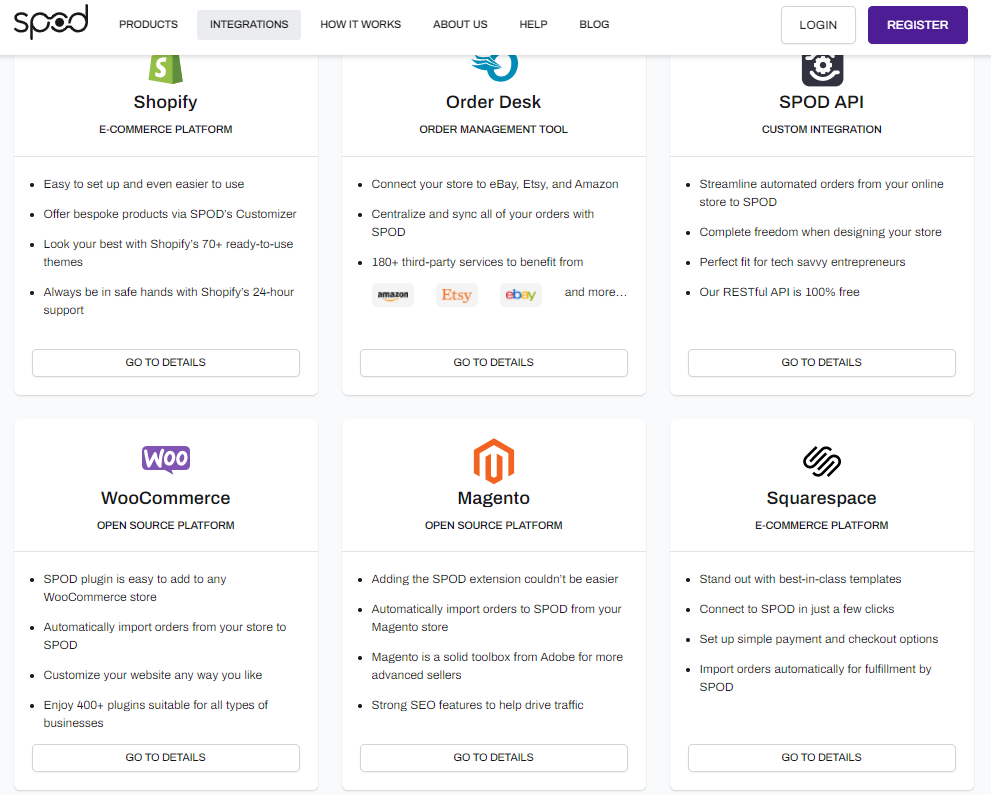Click 'Adding the SPOD extension couldn't be easier'
The width and height of the screenshot is (991, 795).
coord(495,580)
